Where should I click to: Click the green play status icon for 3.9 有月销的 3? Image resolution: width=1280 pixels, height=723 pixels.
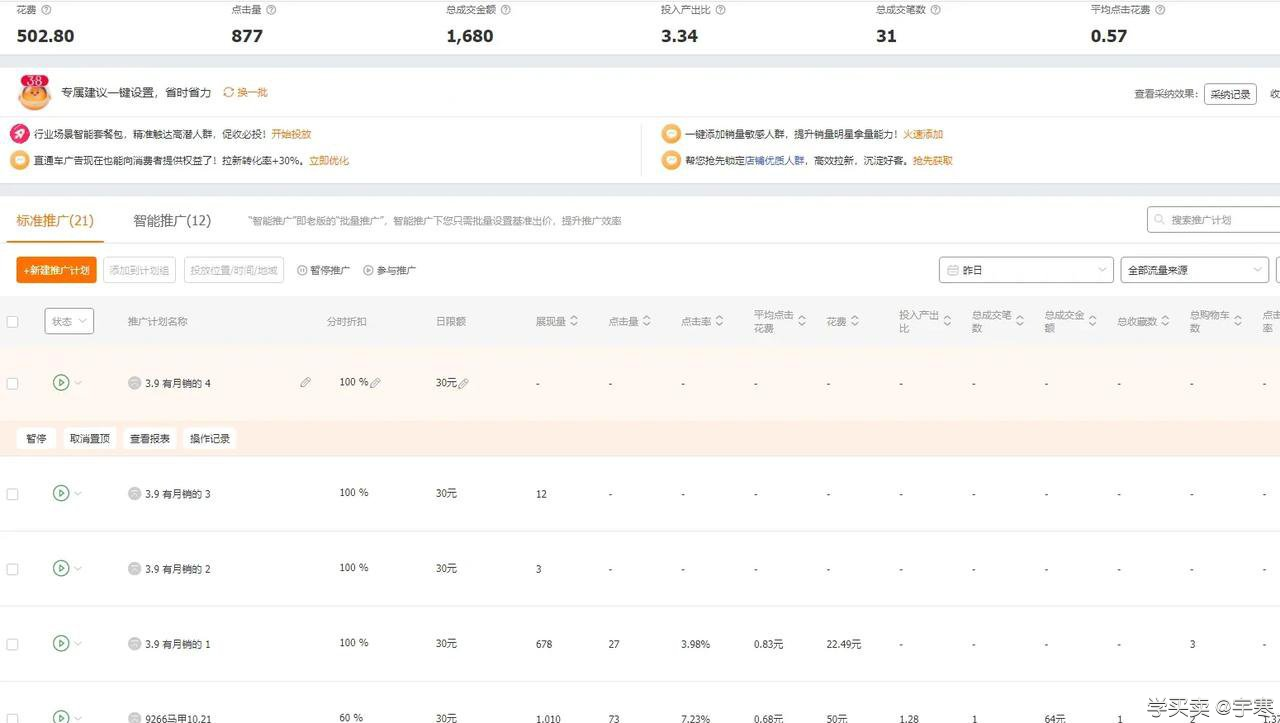tap(61, 493)
